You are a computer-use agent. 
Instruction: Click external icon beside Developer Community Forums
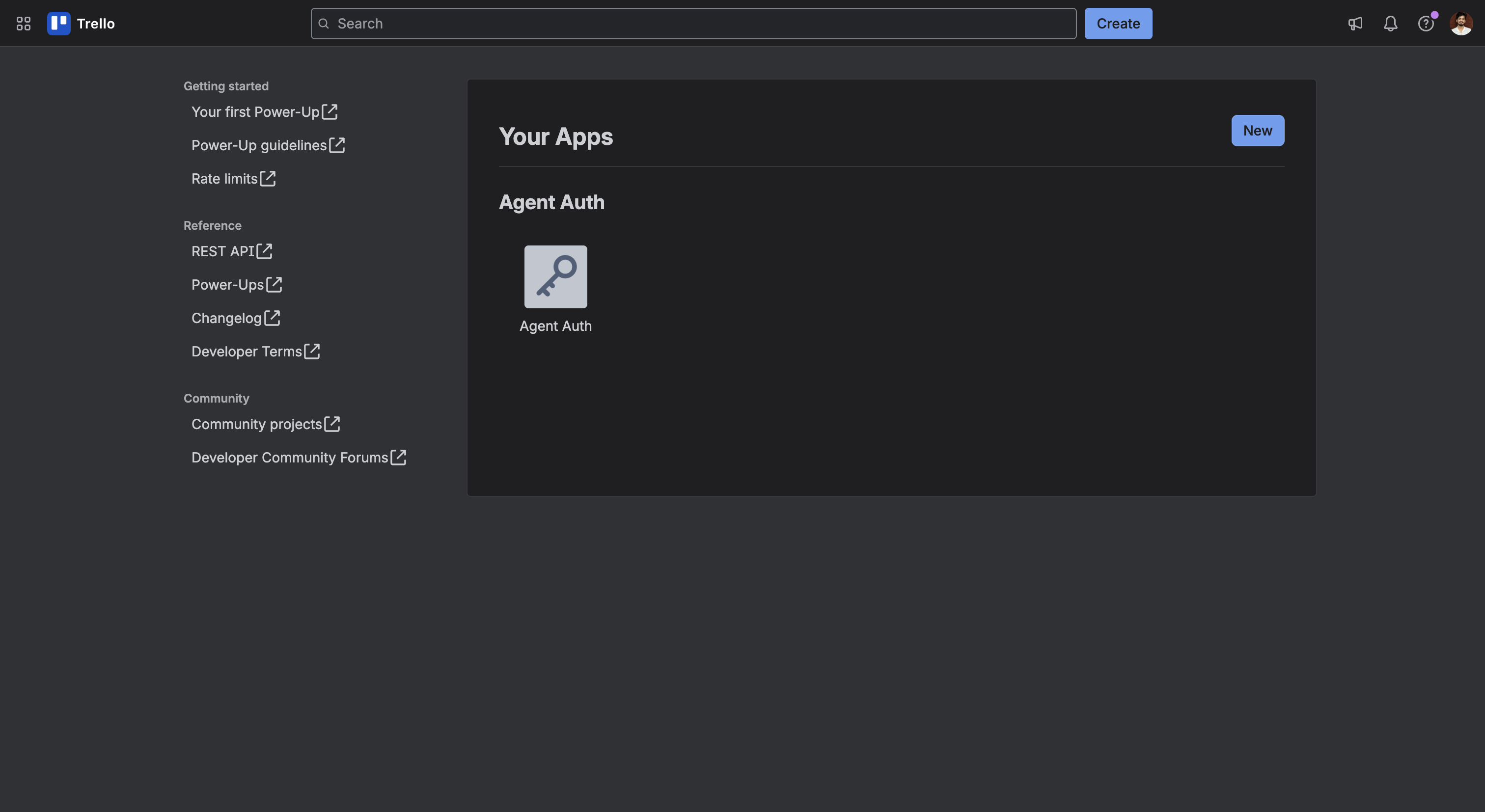pos(399,458)
